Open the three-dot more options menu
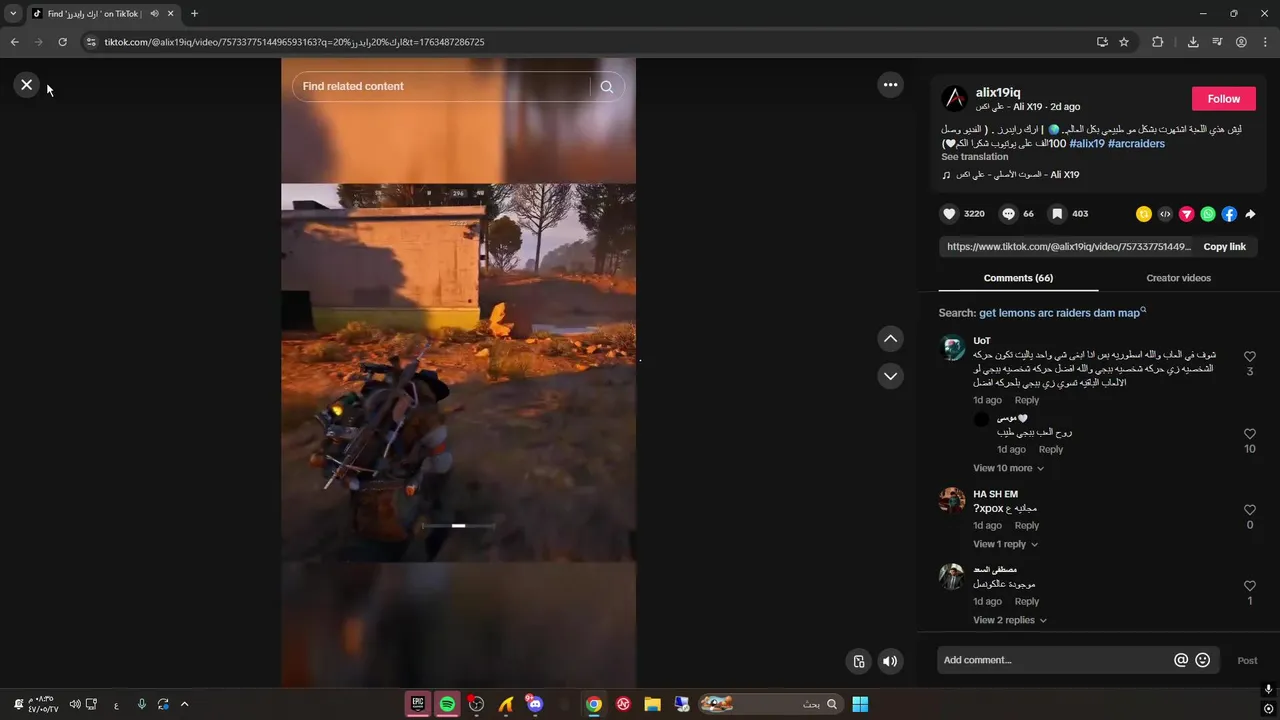This screenshot has height=720, width=1280. click(890, 85)
